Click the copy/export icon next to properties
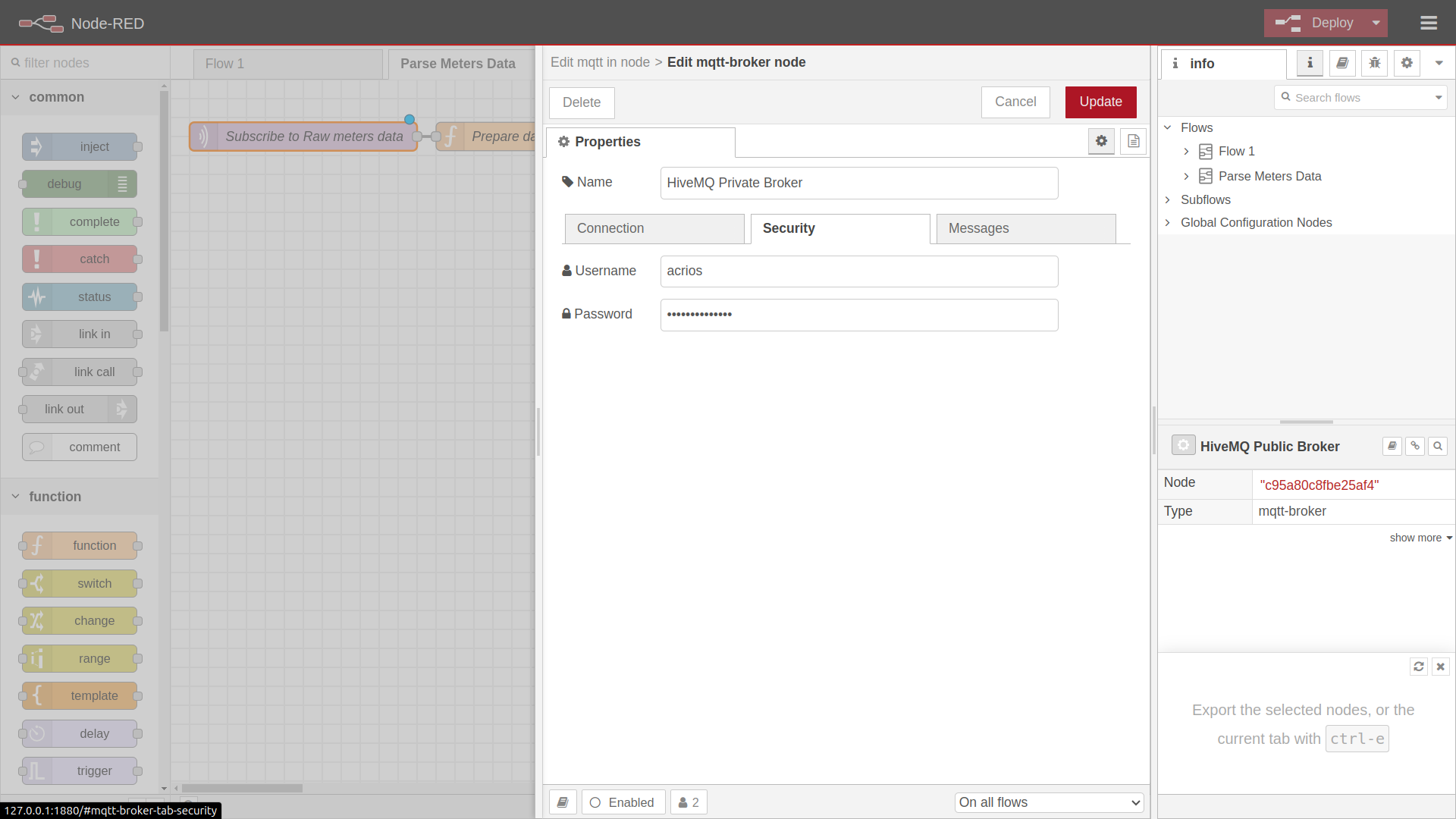The width and height of the screenshot is (1456, 819). pyautogui.click(x=1134, y=141)
